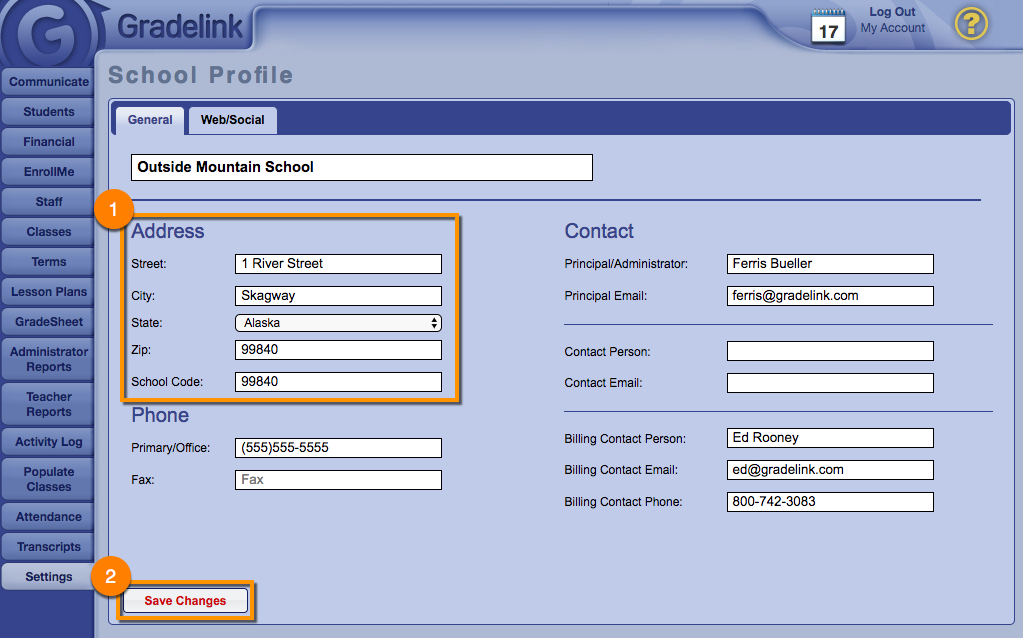Screen dimensions: 1023x638
Task: Select the empty Contact Person field
Action: (x=830, y=351)
